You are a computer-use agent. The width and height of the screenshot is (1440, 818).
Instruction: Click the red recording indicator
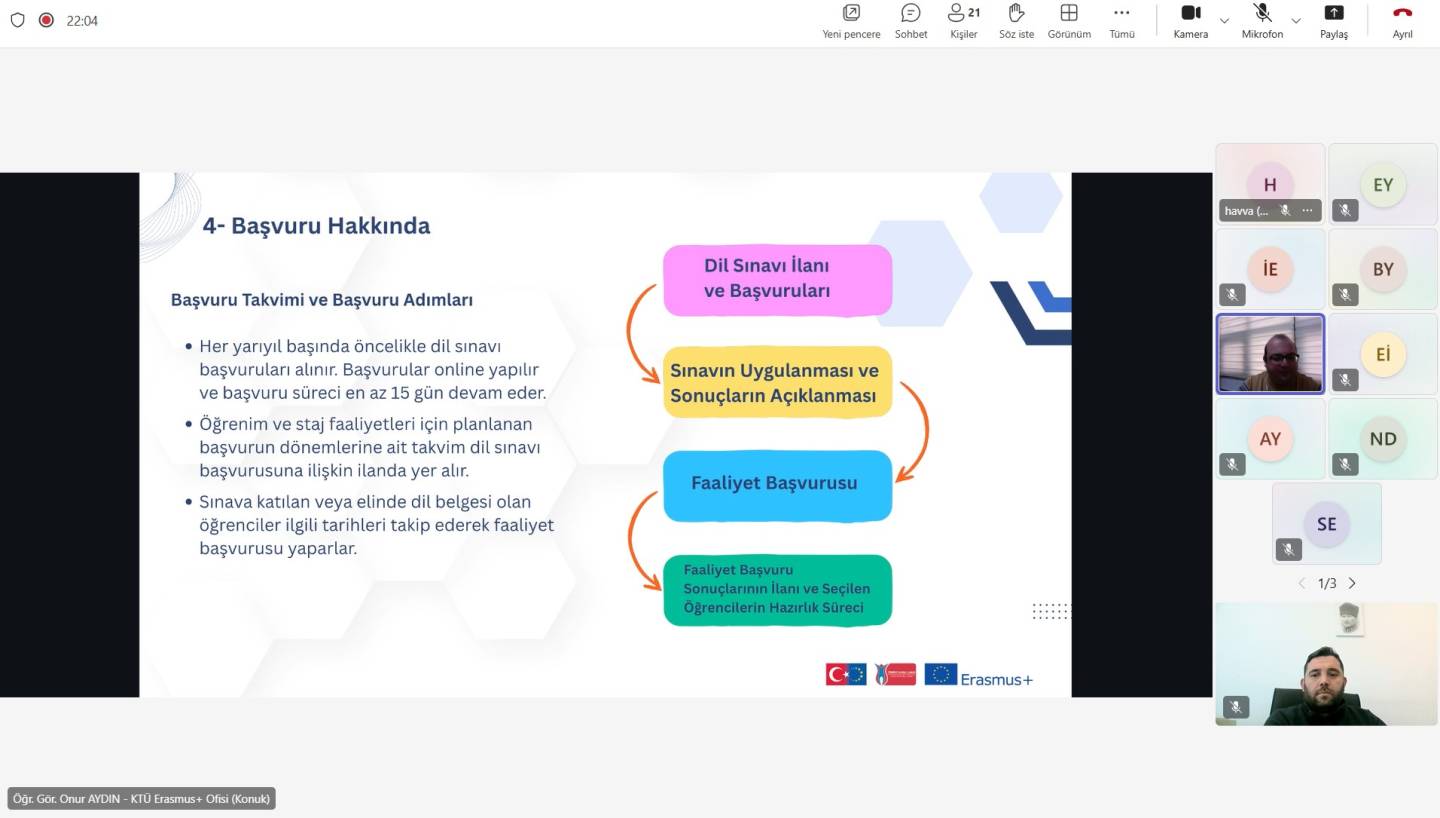46,20
